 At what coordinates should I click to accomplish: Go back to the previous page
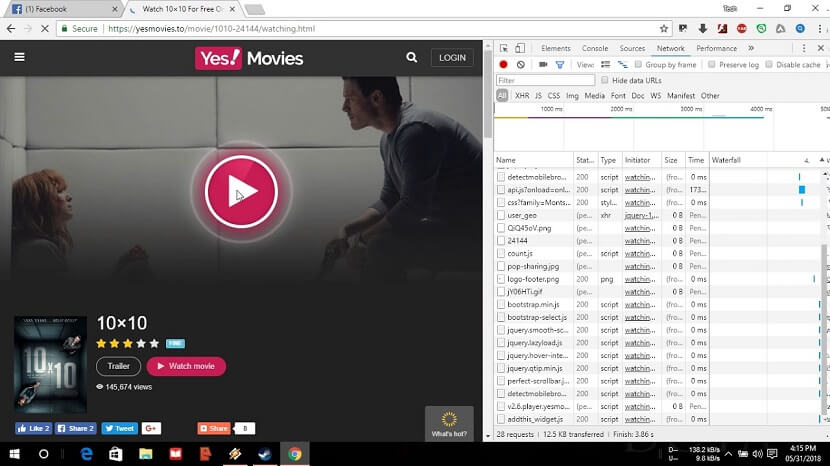pos(11,29)
